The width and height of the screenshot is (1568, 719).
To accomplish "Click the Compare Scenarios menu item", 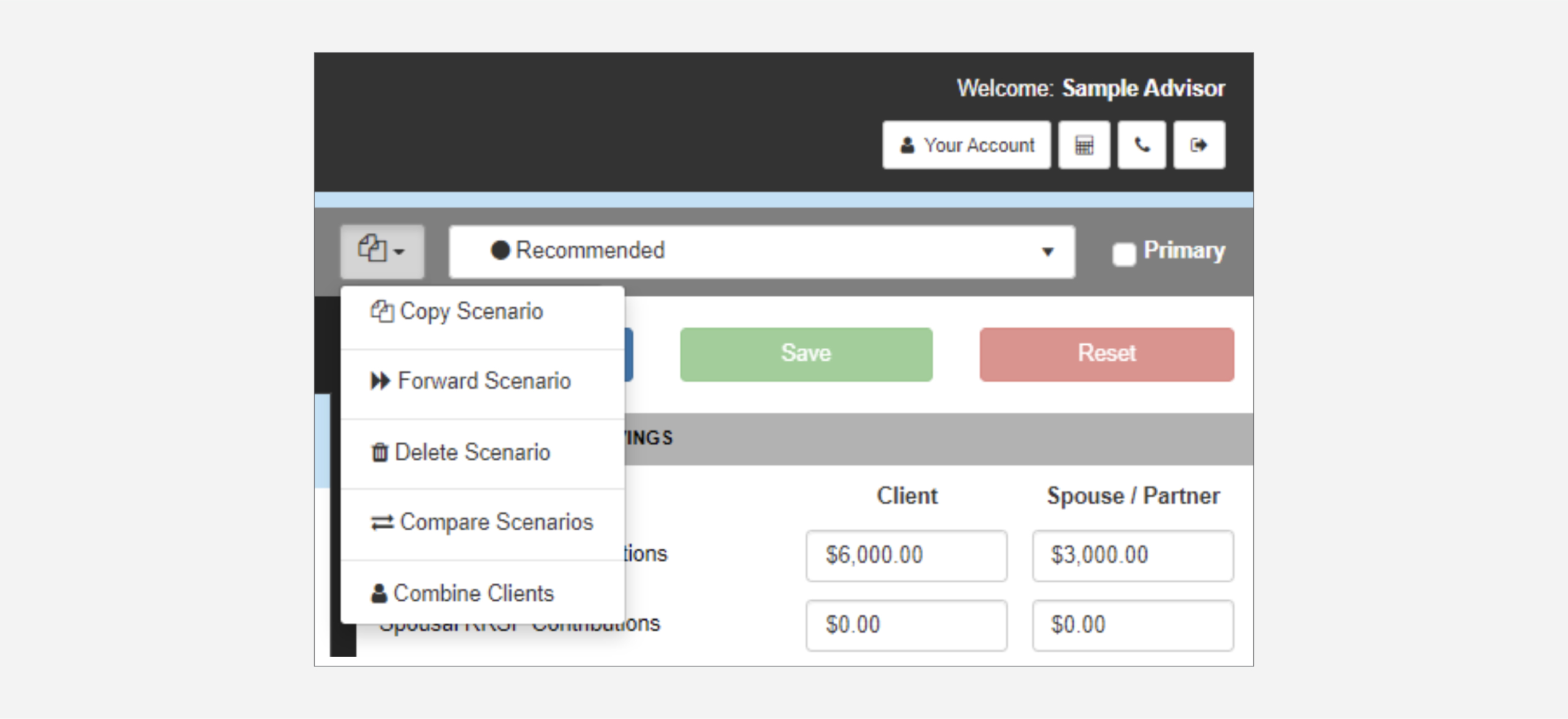I will [x=496, y=522].
